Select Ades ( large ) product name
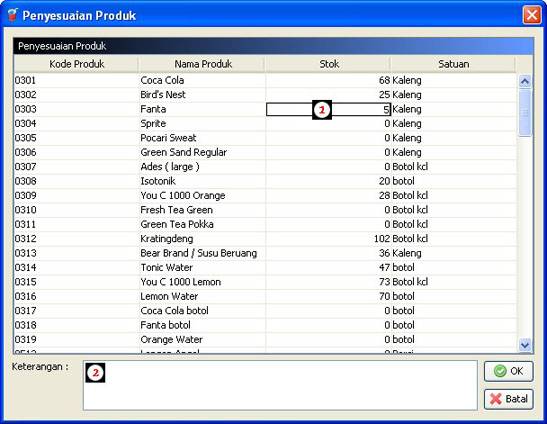 [170, 167]
